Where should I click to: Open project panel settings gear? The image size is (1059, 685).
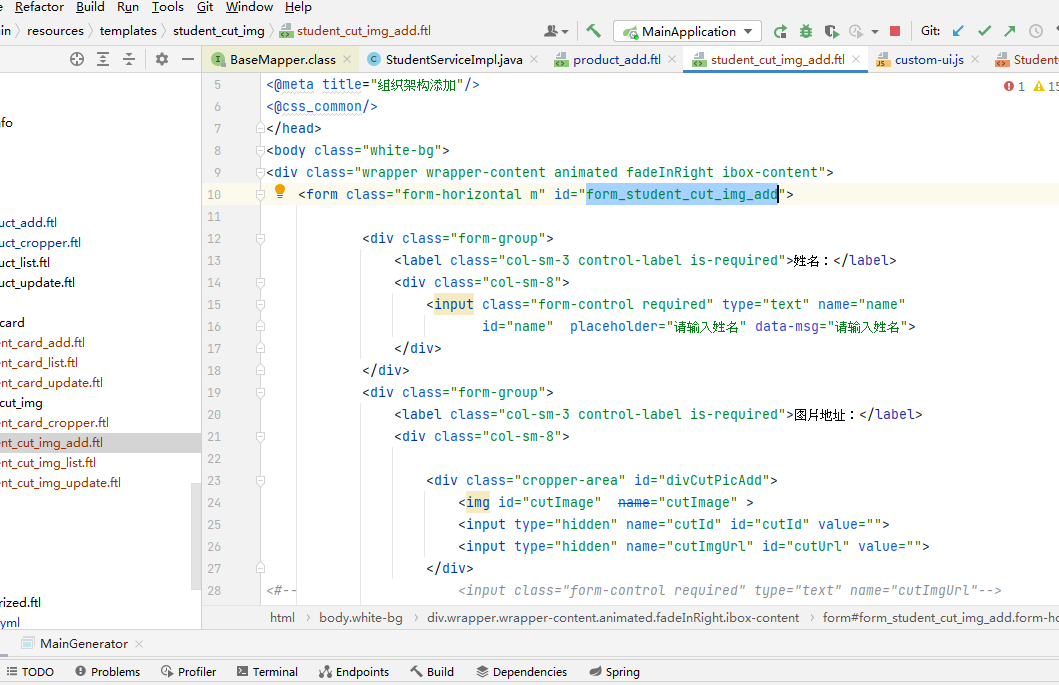coord(161,59)
